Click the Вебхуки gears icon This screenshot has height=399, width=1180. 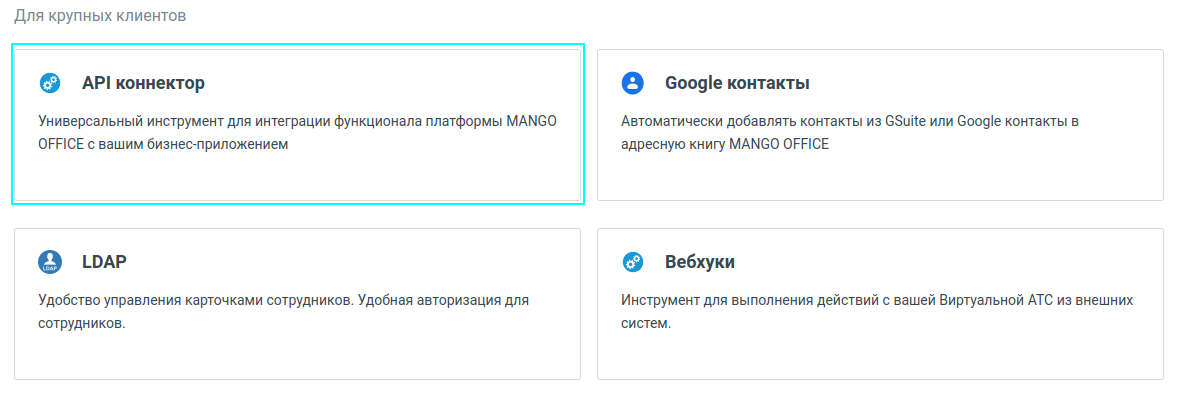pos(633,262)
